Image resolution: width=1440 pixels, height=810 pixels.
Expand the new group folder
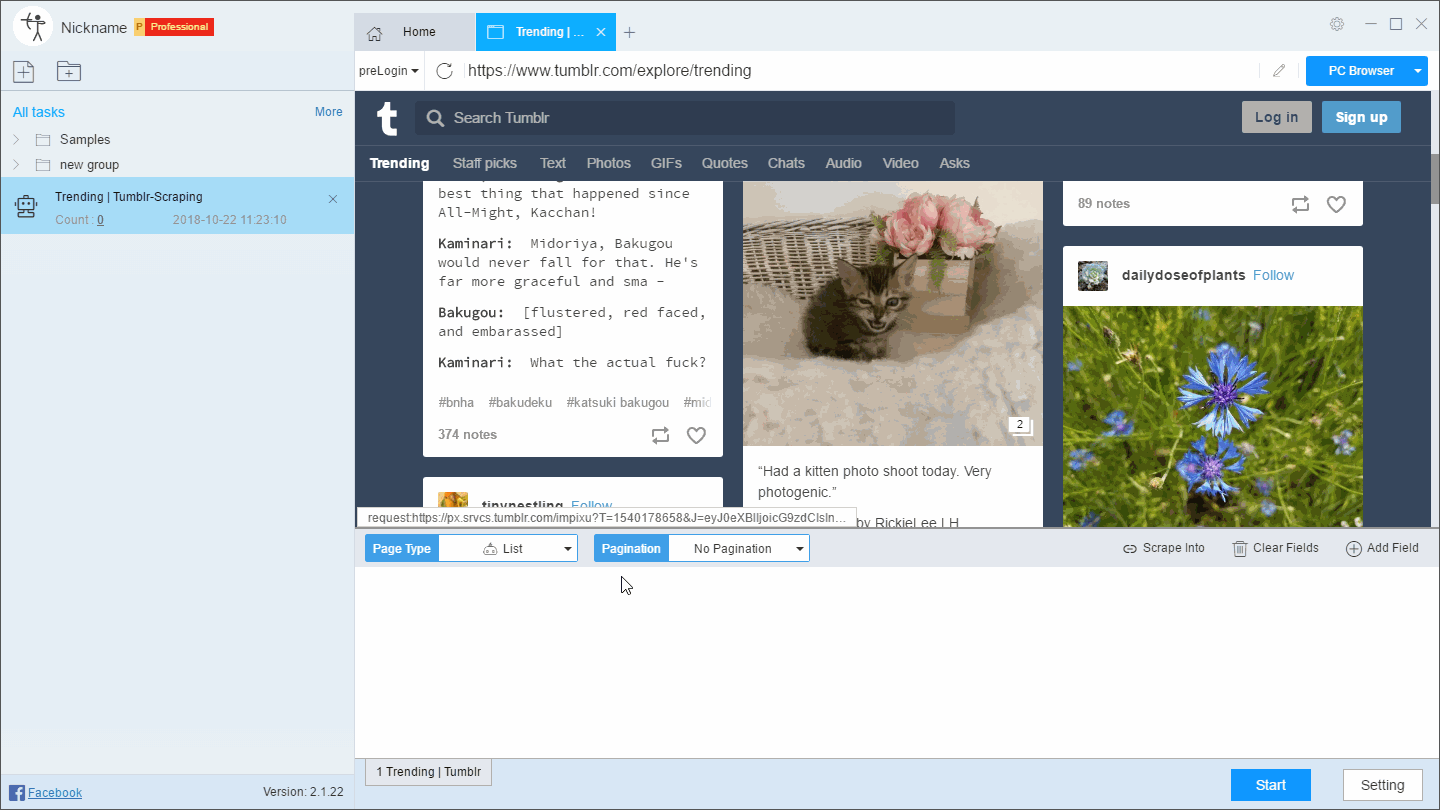(x=16, y=165)
